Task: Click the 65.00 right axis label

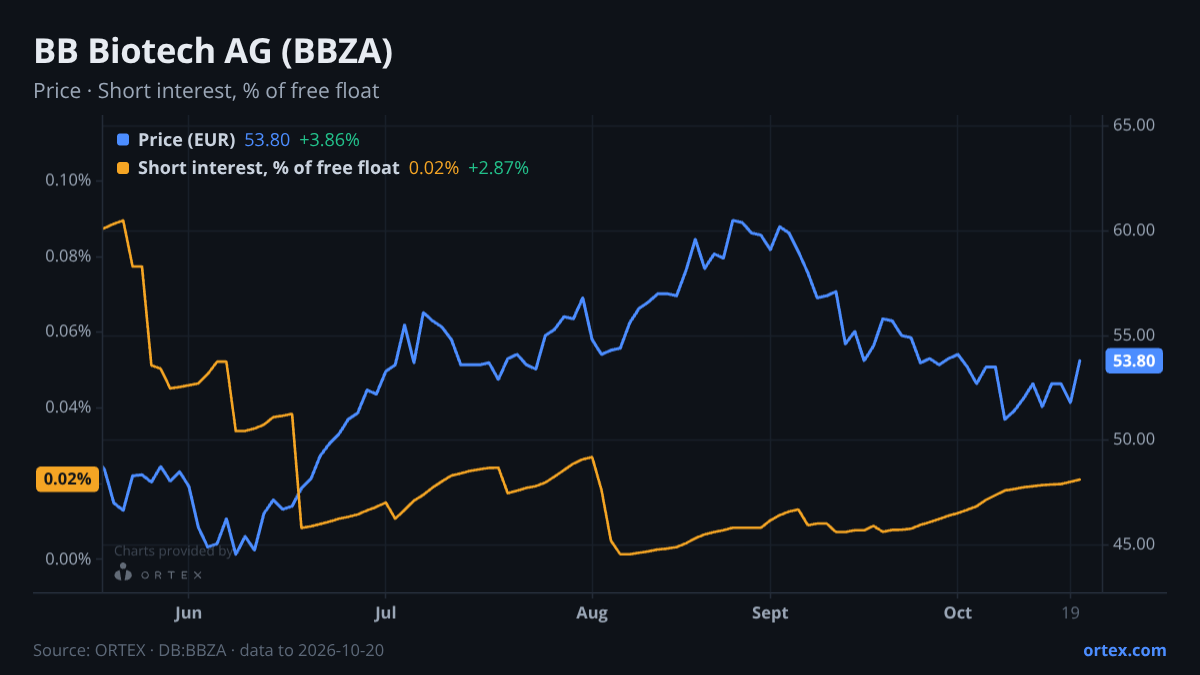Action: pos(1134,125)
